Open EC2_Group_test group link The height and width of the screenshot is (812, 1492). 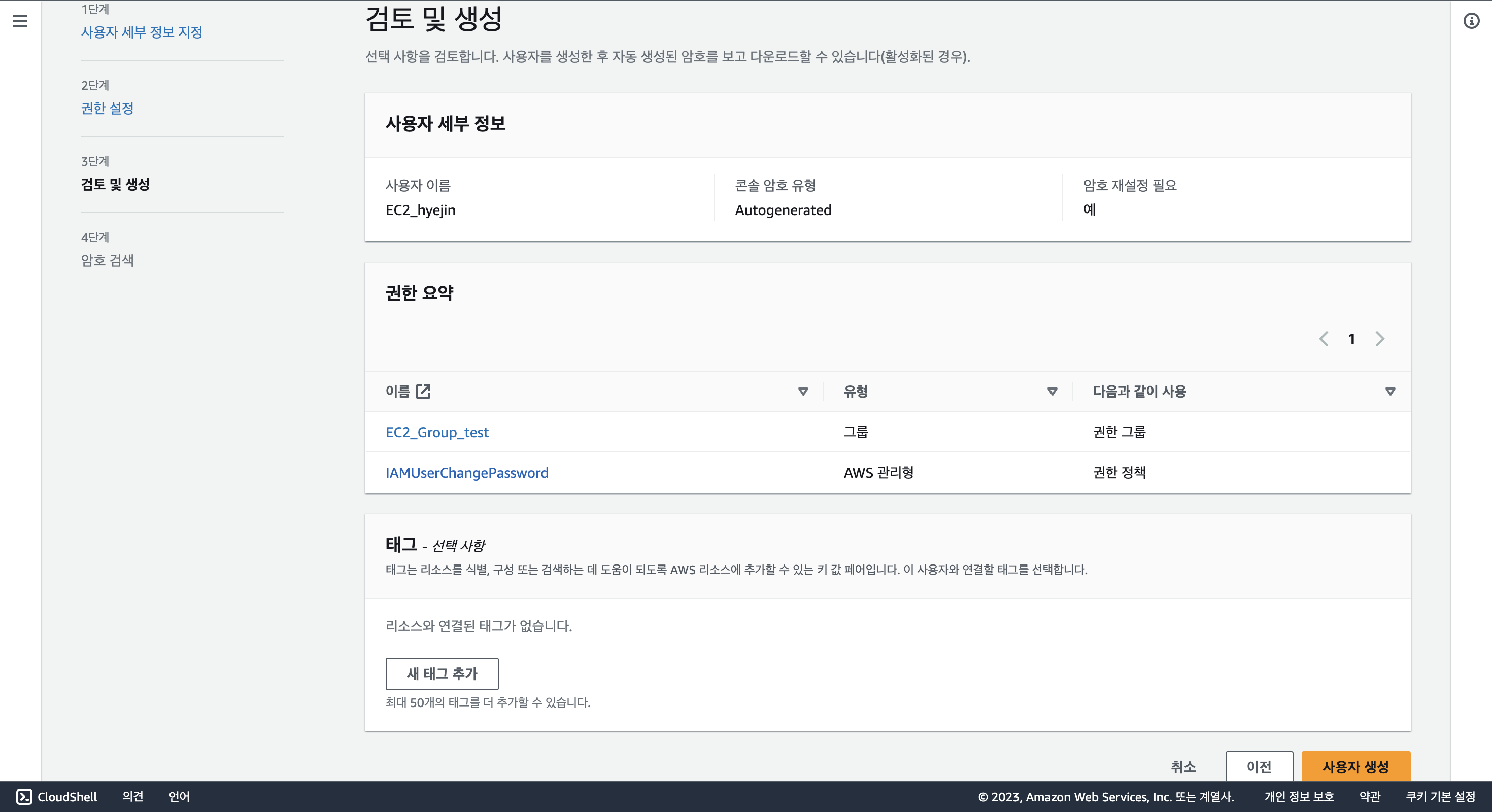(437, 432)
